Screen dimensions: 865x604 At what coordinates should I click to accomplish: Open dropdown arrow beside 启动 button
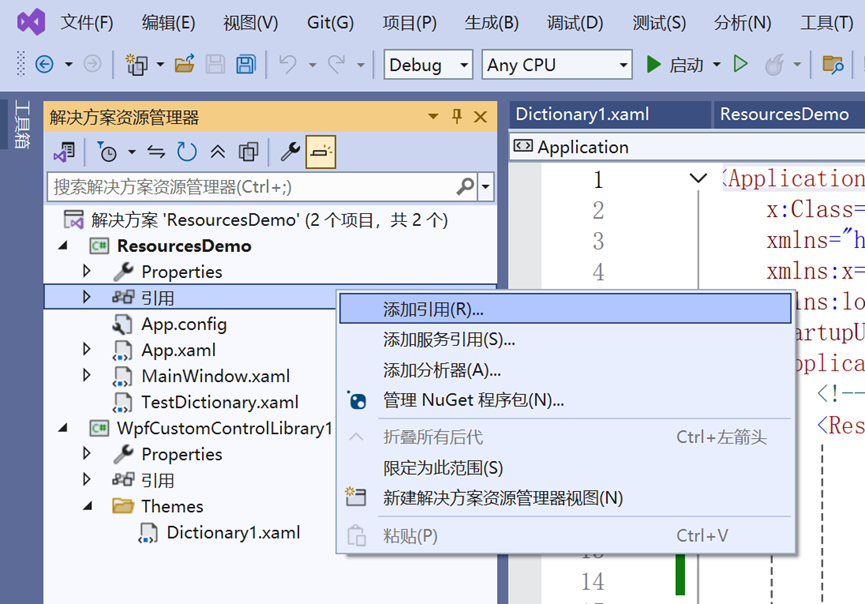pyautogui.click(x=717, y=65)
